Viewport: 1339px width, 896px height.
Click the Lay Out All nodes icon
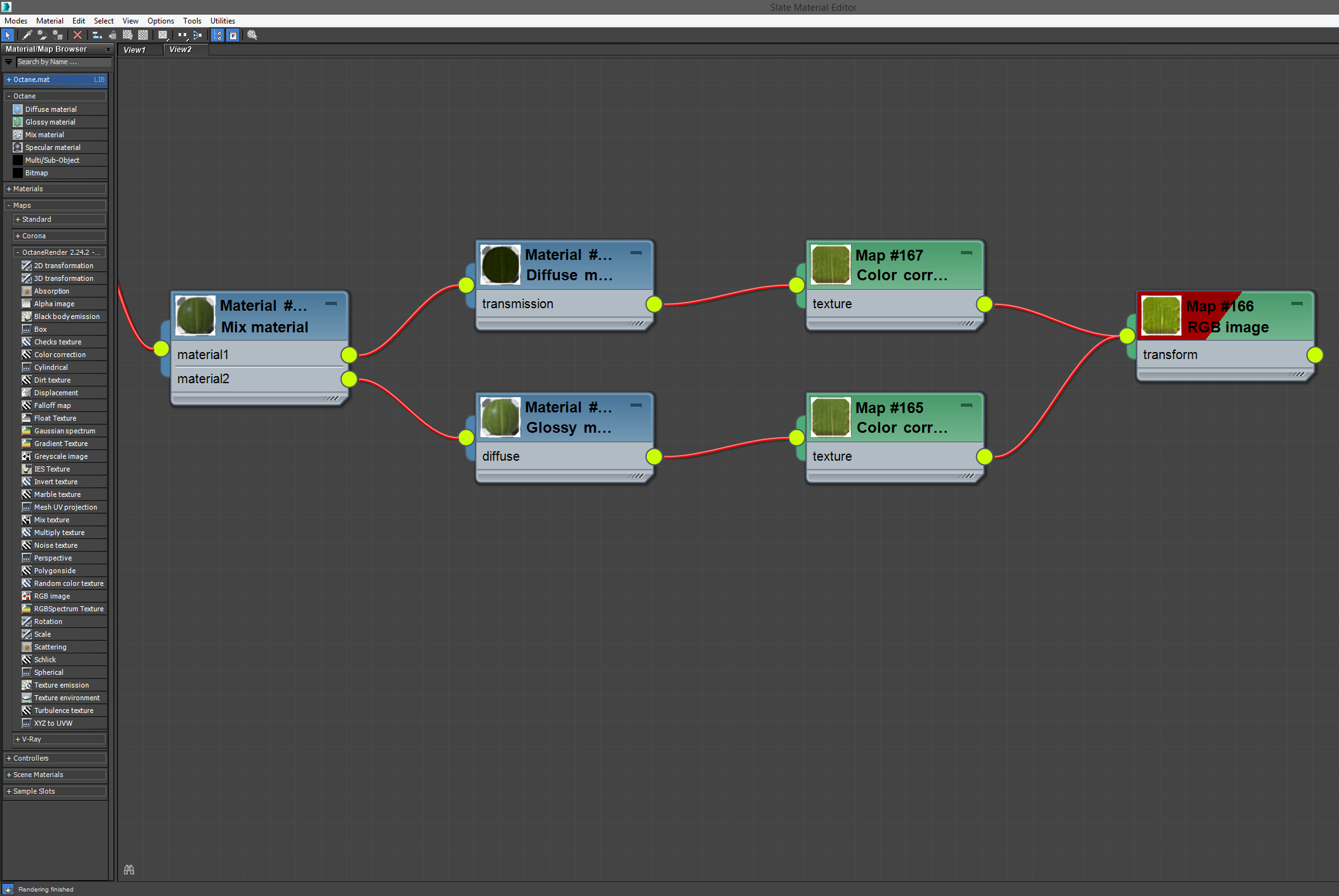pyautogui.click(x=183, y=36)
